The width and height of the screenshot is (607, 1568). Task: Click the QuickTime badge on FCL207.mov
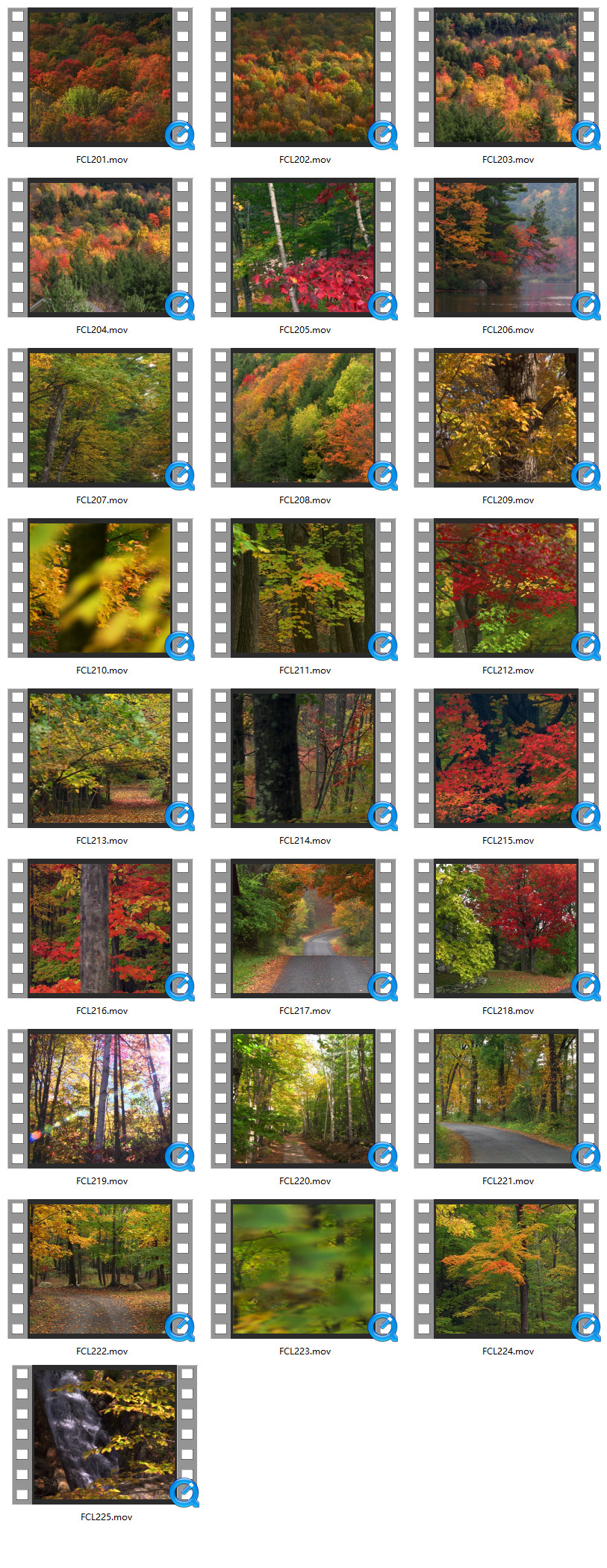click(x=180, y=476)
